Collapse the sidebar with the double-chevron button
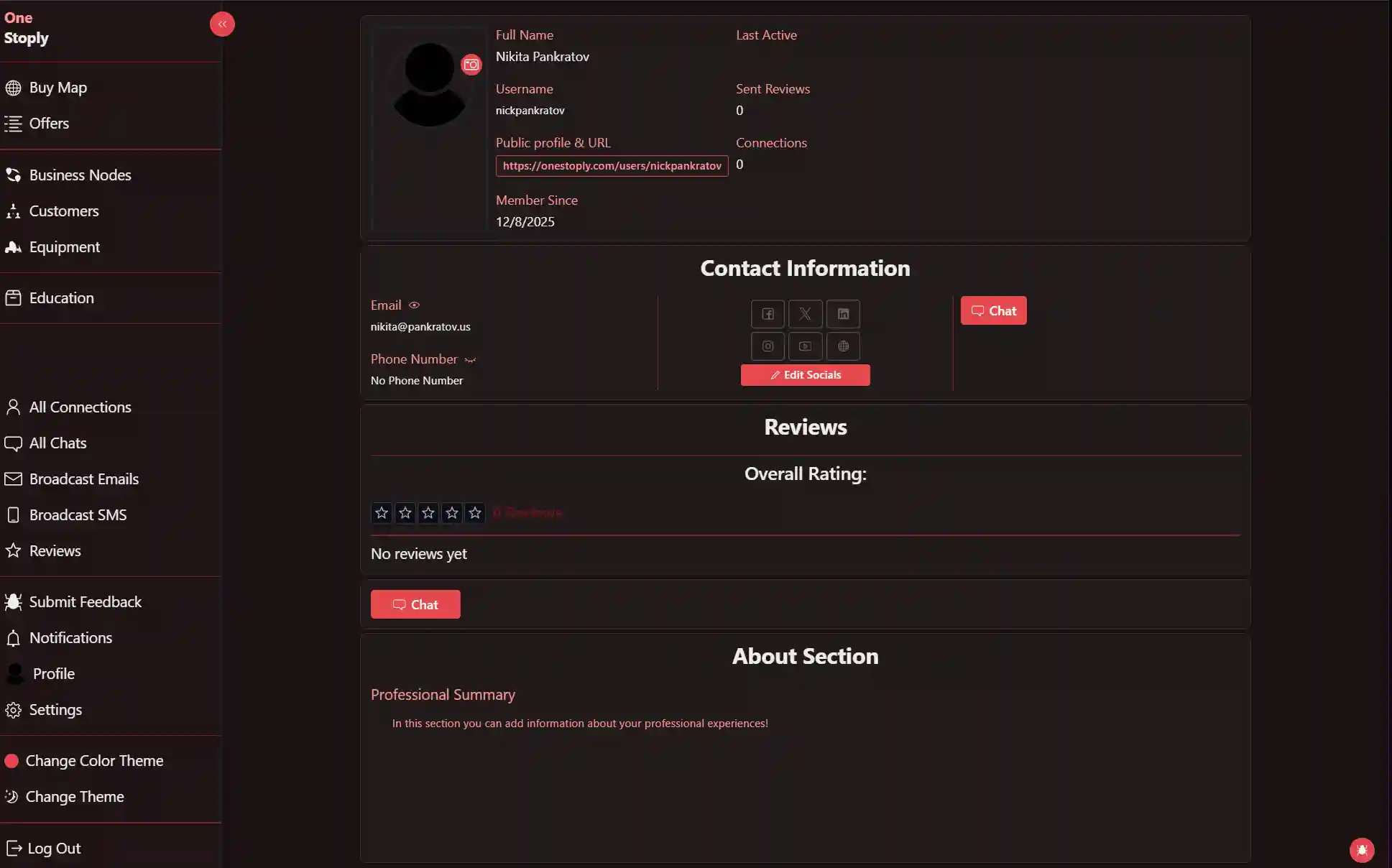Image resolution: width=1392 pixels, height=868 pixels. 222,24
